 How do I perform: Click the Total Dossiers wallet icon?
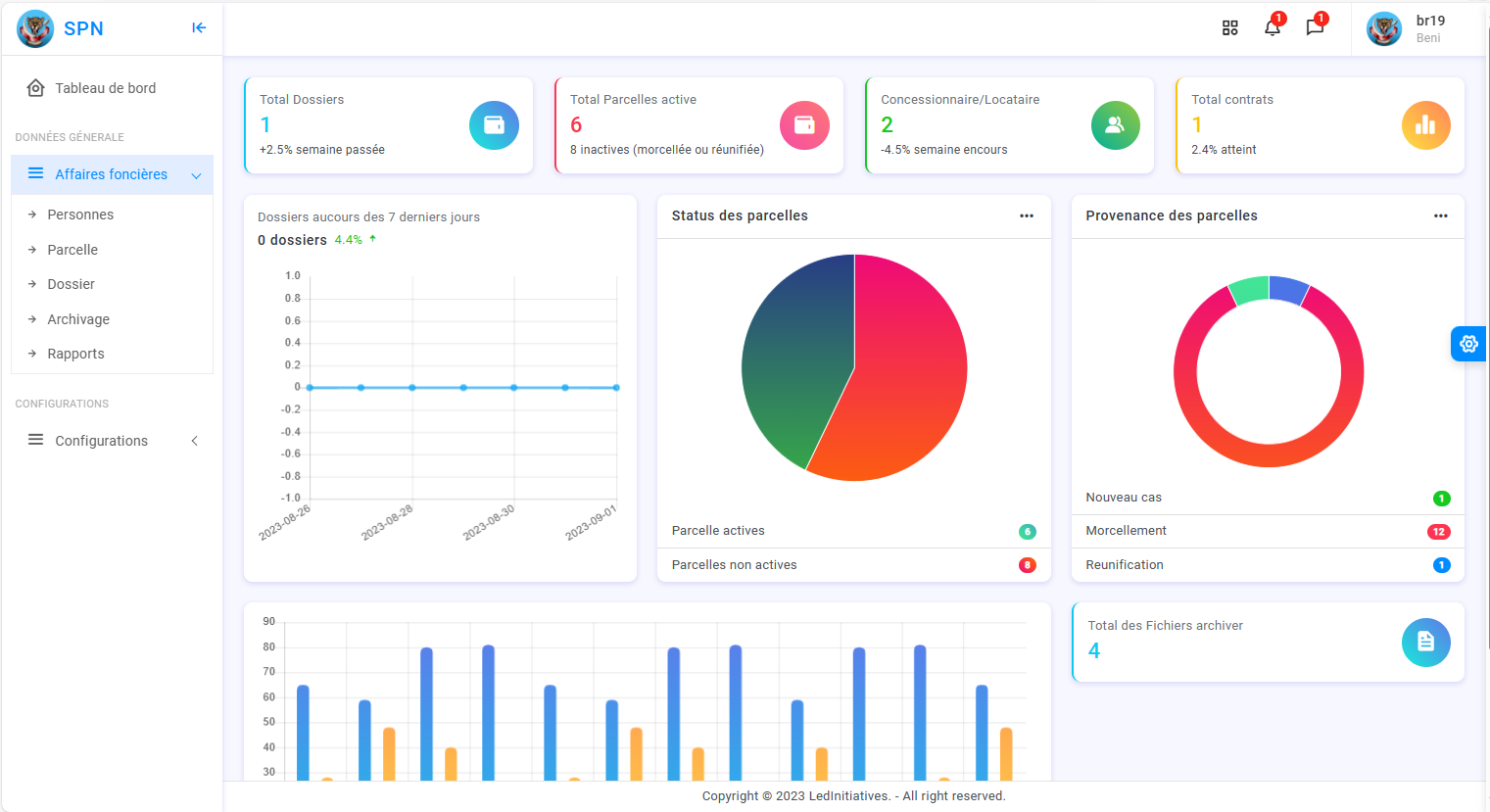(494, 125)
